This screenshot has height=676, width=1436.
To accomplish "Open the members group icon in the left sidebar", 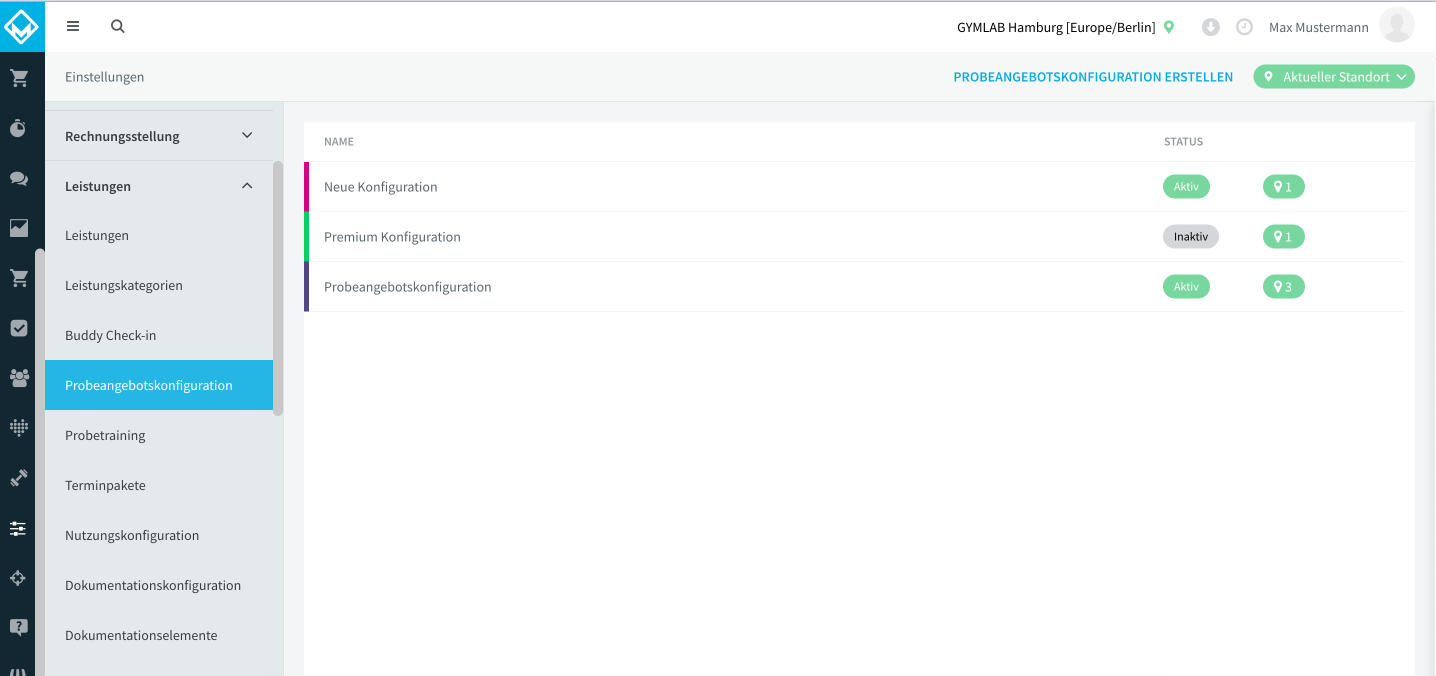I will tap(18, 378).
